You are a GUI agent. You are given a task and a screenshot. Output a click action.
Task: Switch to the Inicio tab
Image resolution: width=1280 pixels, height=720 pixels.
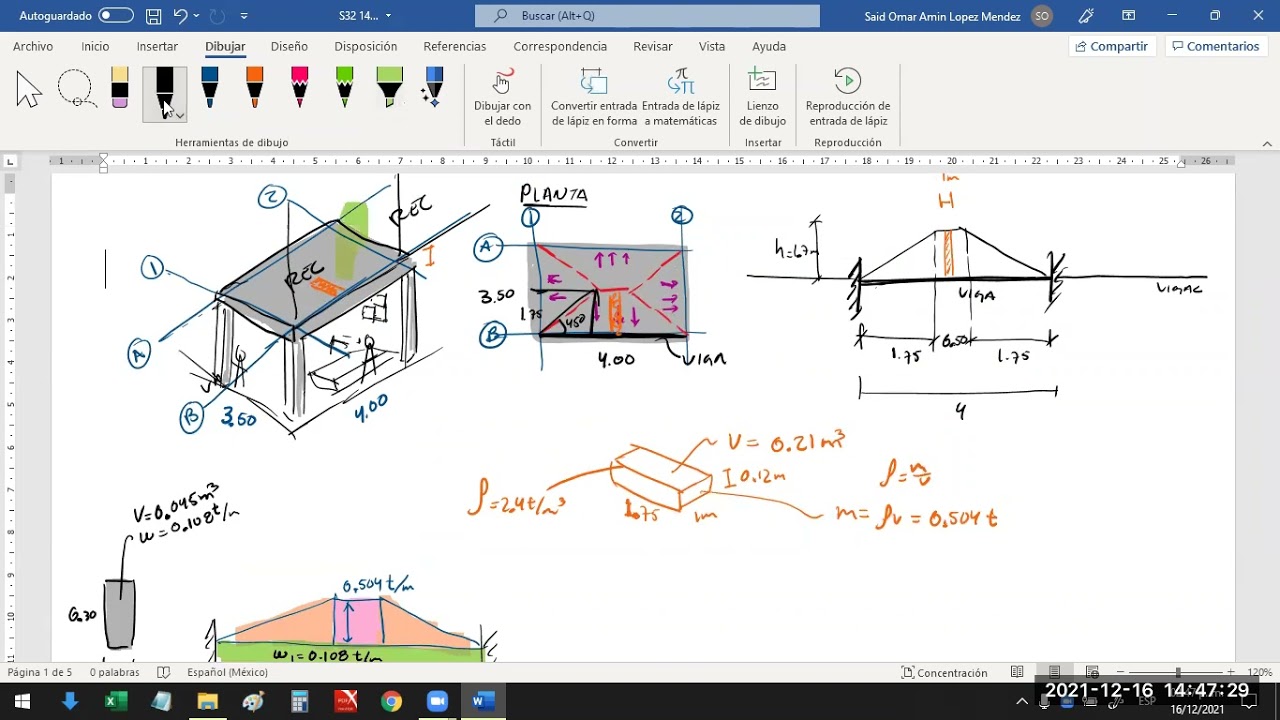coord(95,46)
